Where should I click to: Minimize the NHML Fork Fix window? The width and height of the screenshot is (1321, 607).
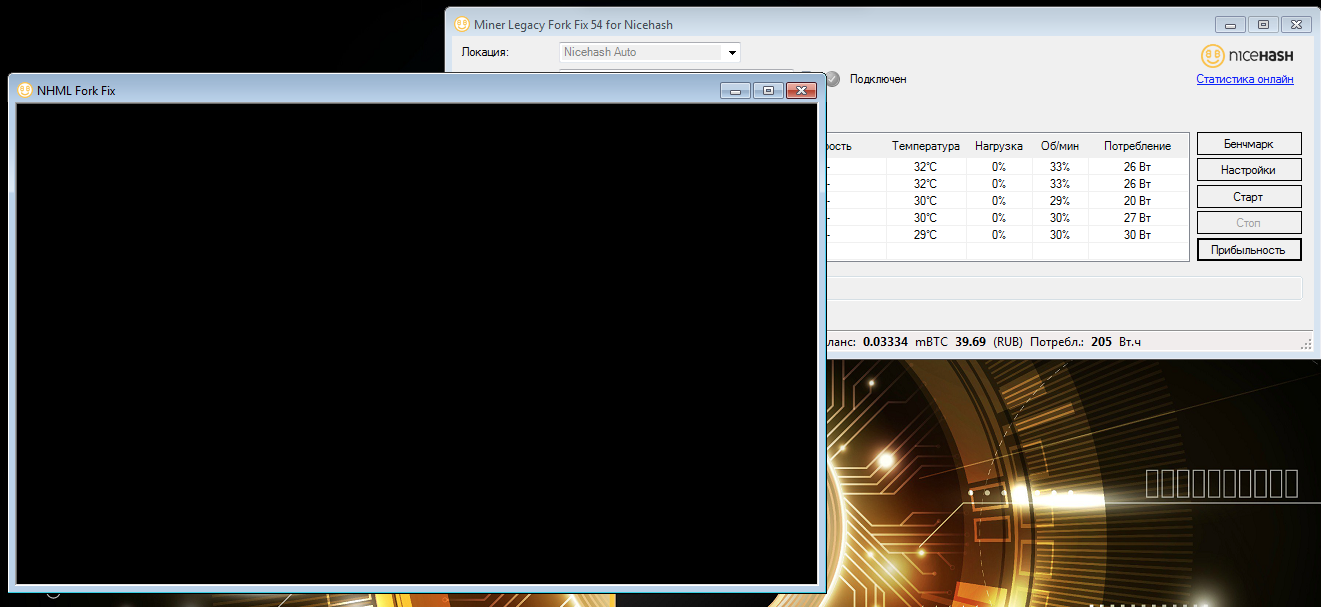[735, 90]
